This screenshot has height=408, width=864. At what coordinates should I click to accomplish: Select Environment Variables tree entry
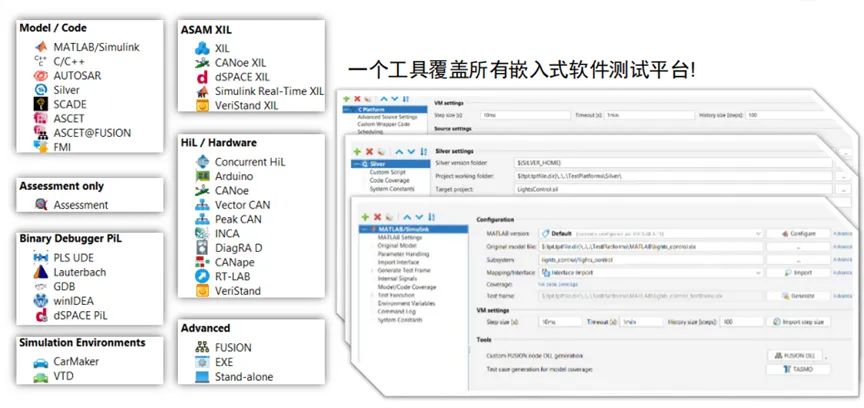(x=406, y=304)
